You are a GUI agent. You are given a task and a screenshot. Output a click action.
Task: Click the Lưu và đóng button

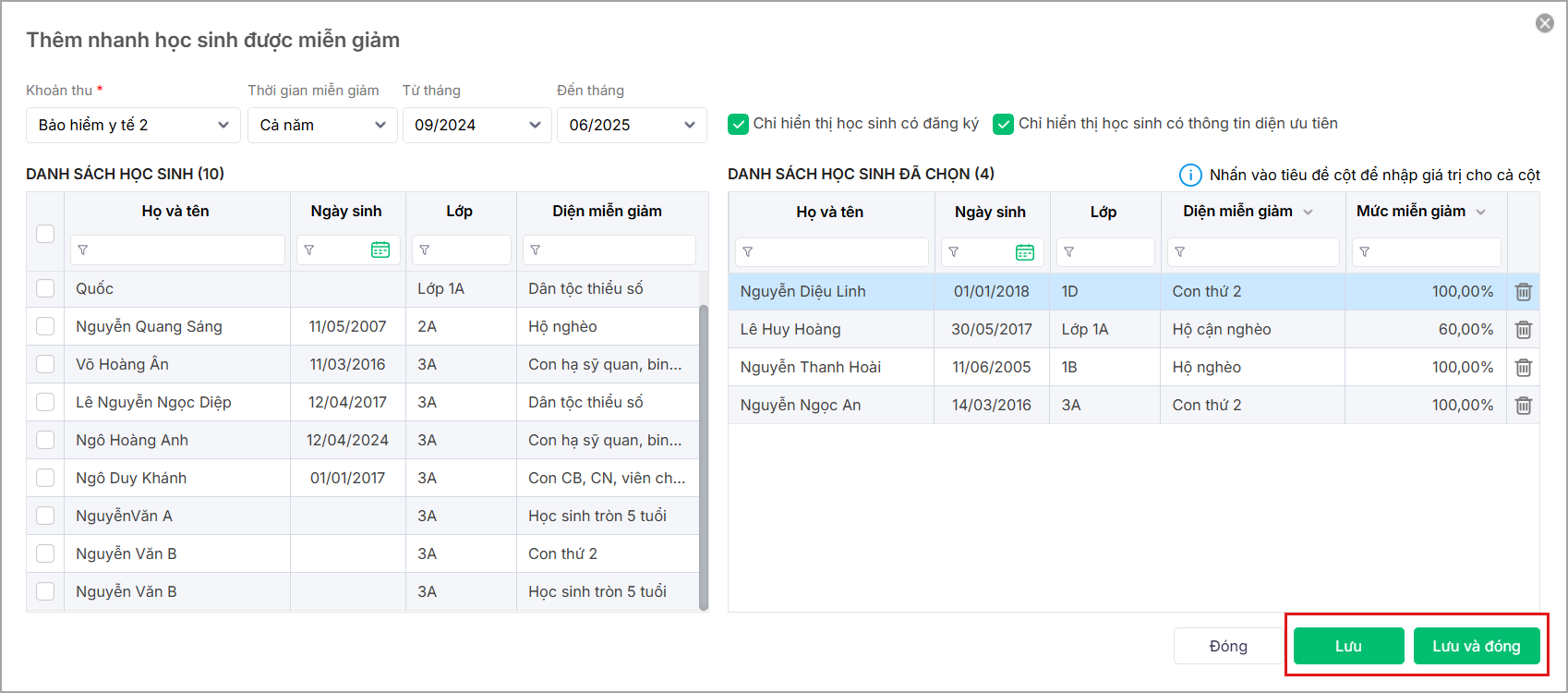click(x=1476, y=646)
